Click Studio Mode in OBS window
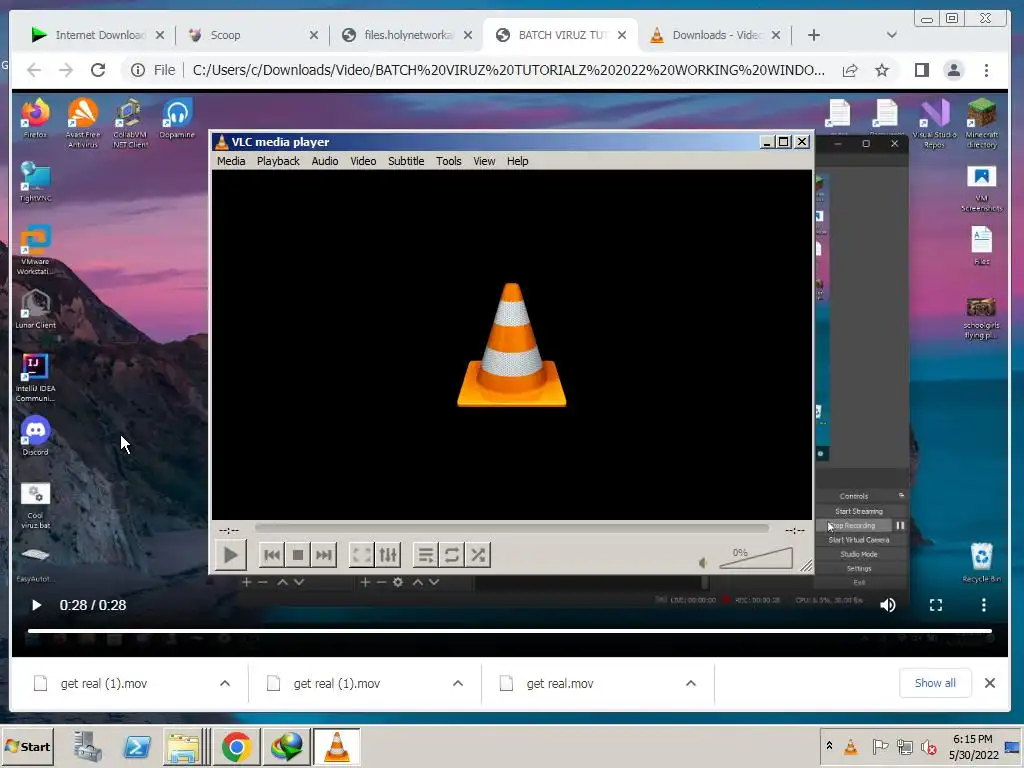1024x768 pixels. (859, 554)
